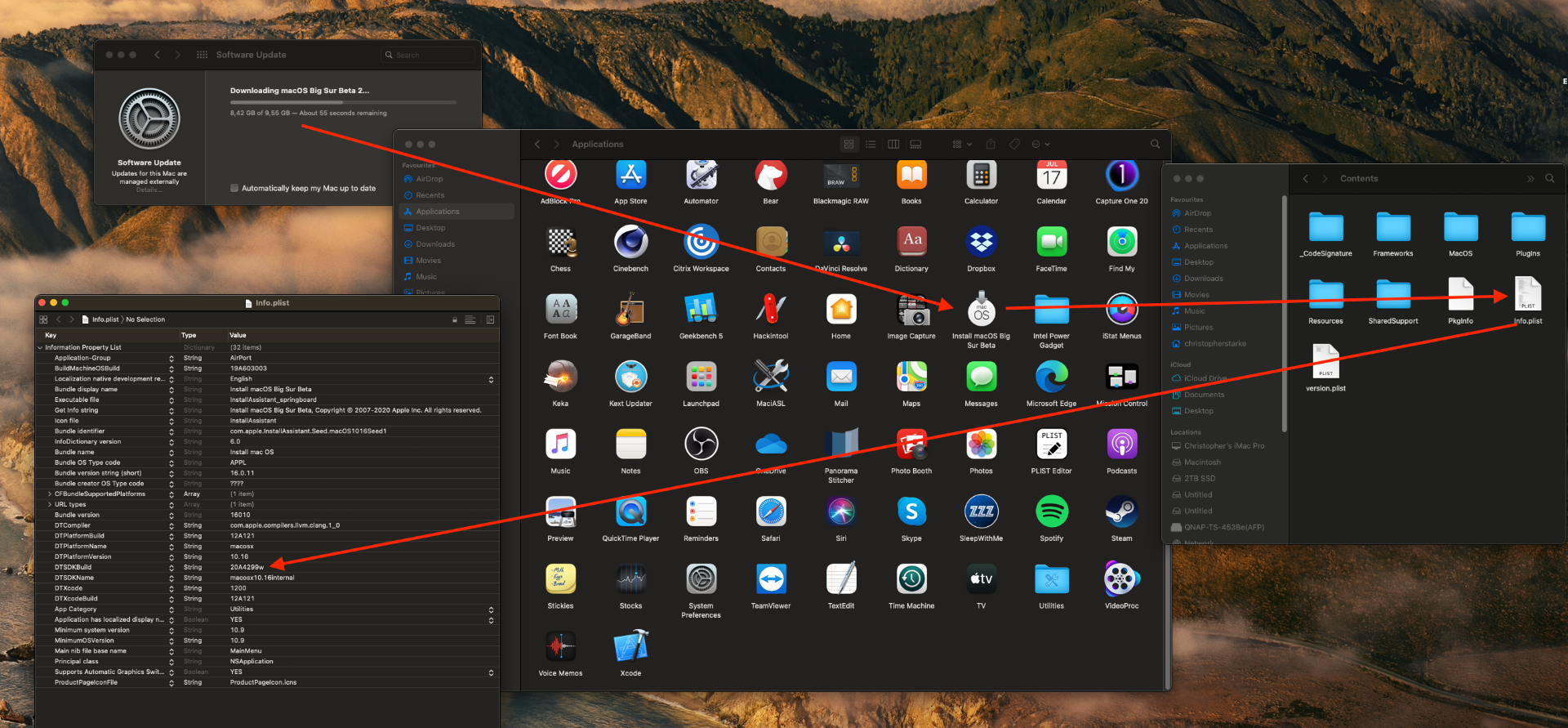Select Recents in the Applications window sidebar
This screenshot has width=1568, height=728.
click(x=457, y=195)
